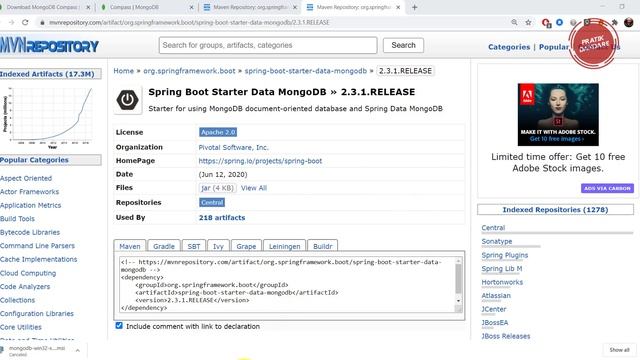
Task: Select the Leiningen dependency tab
Action: point(284,246)
